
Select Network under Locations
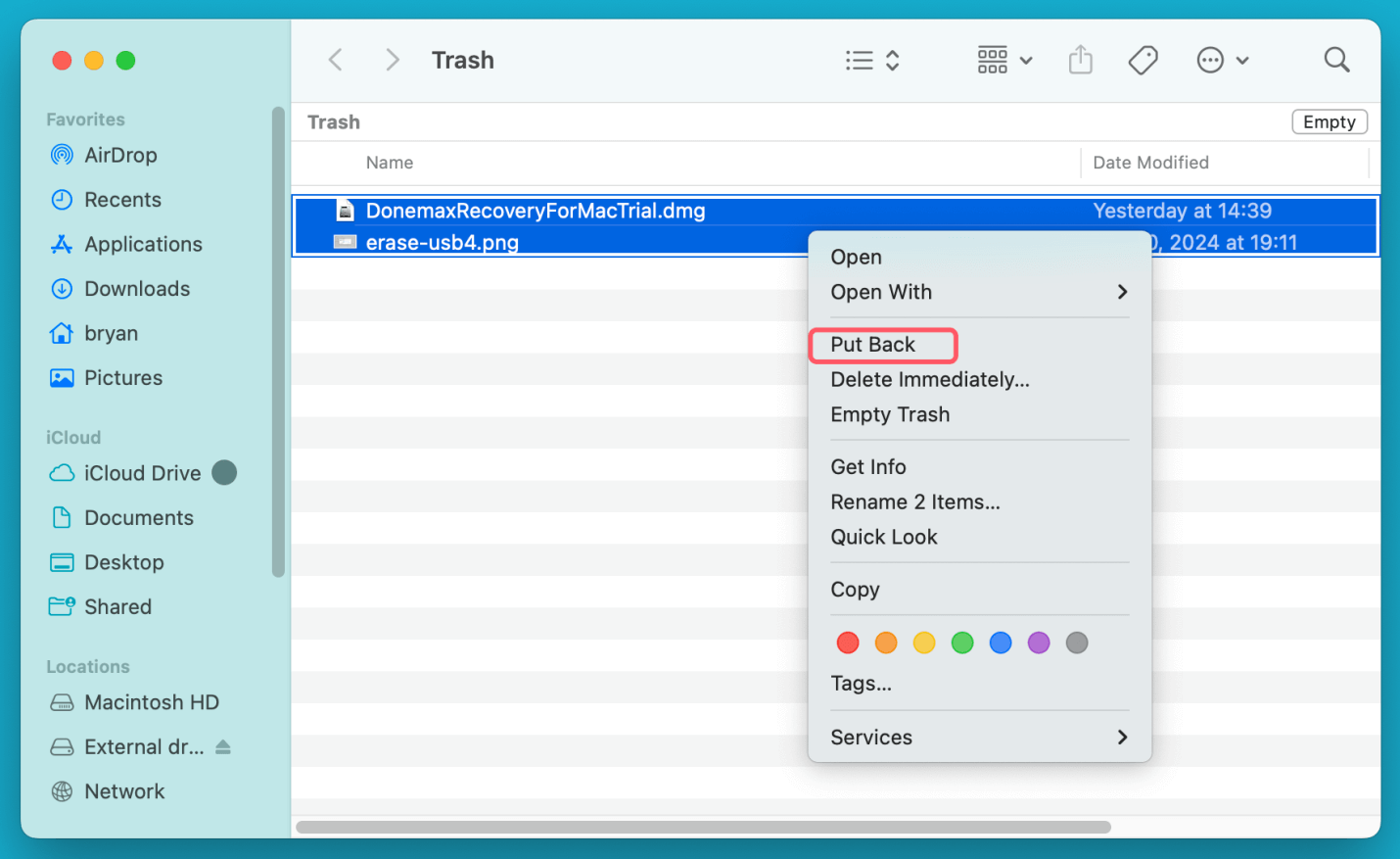(x=124, y=790)
